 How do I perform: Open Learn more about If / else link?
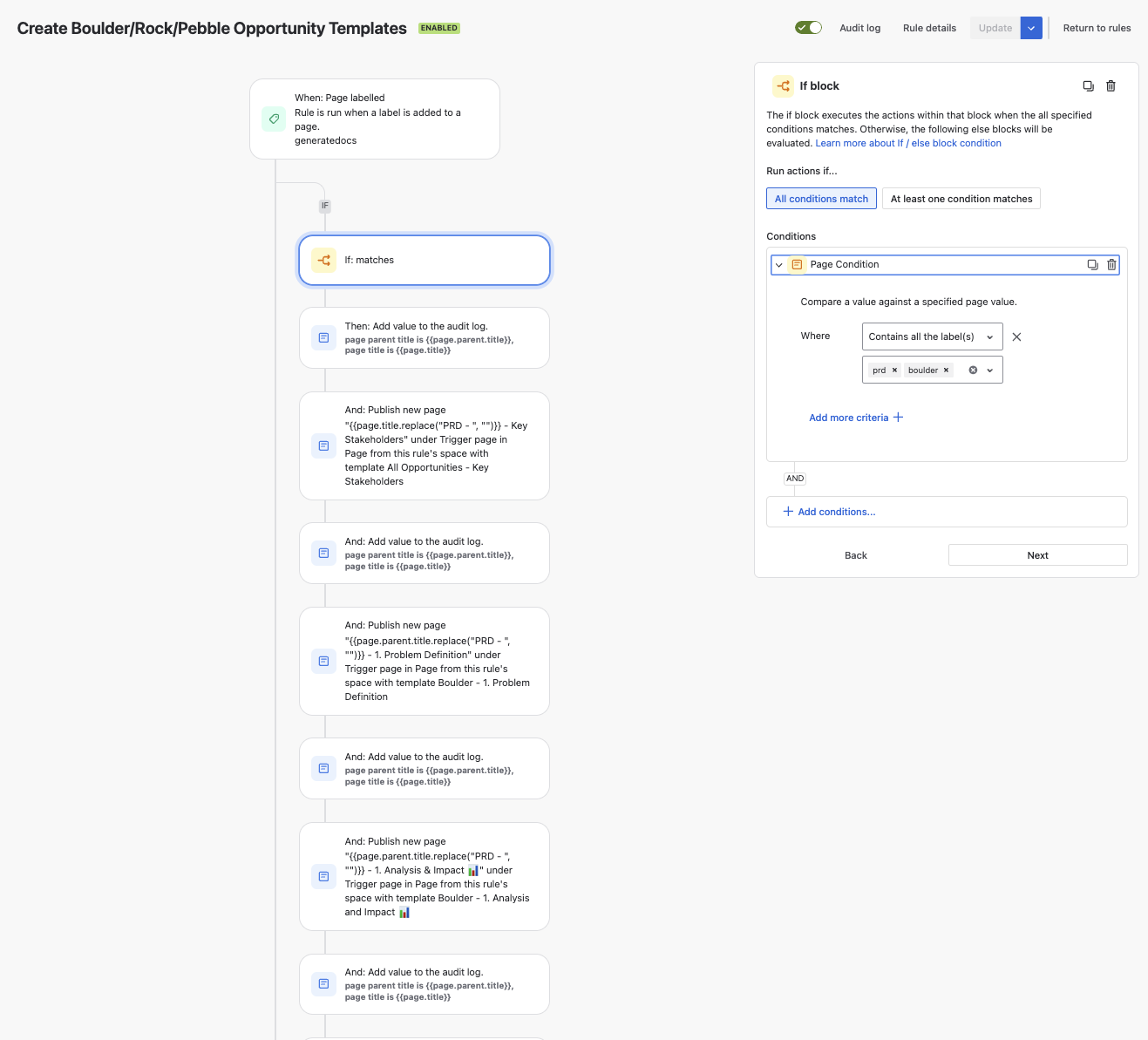pyautogui.click(x=908, y=143)
